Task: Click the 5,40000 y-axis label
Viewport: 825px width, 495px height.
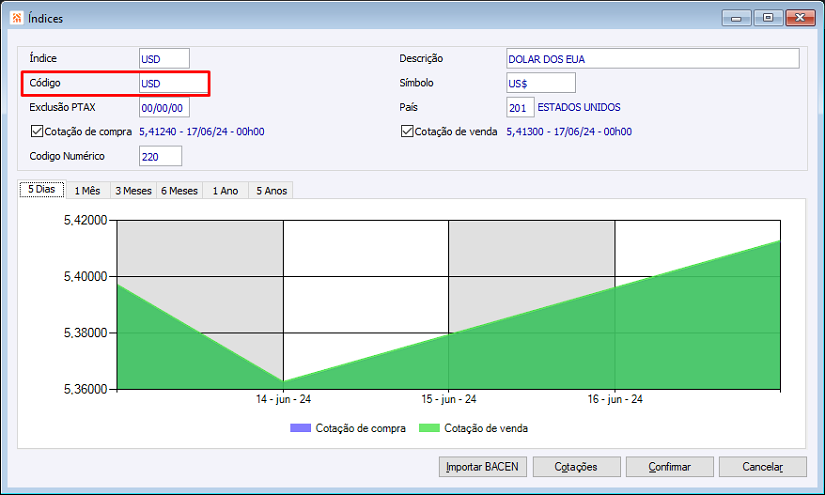Action: [85, 276]
